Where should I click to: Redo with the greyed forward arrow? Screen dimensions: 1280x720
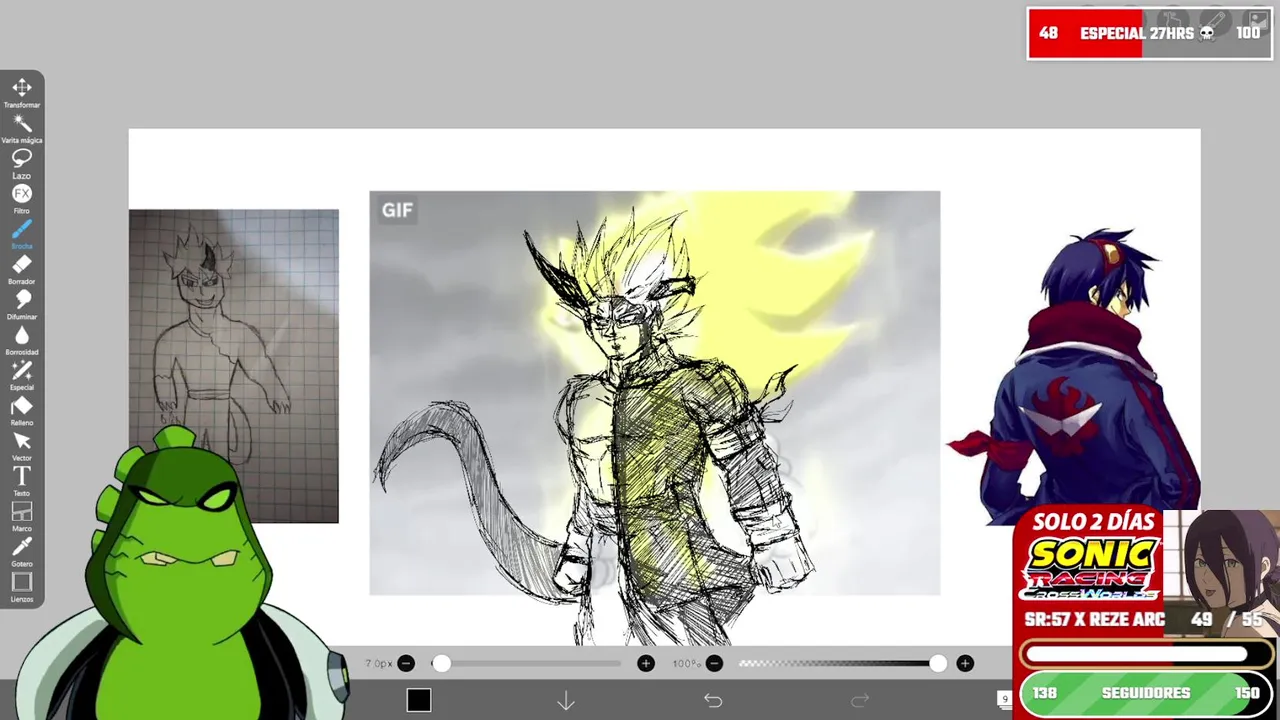tap(860, 701)
